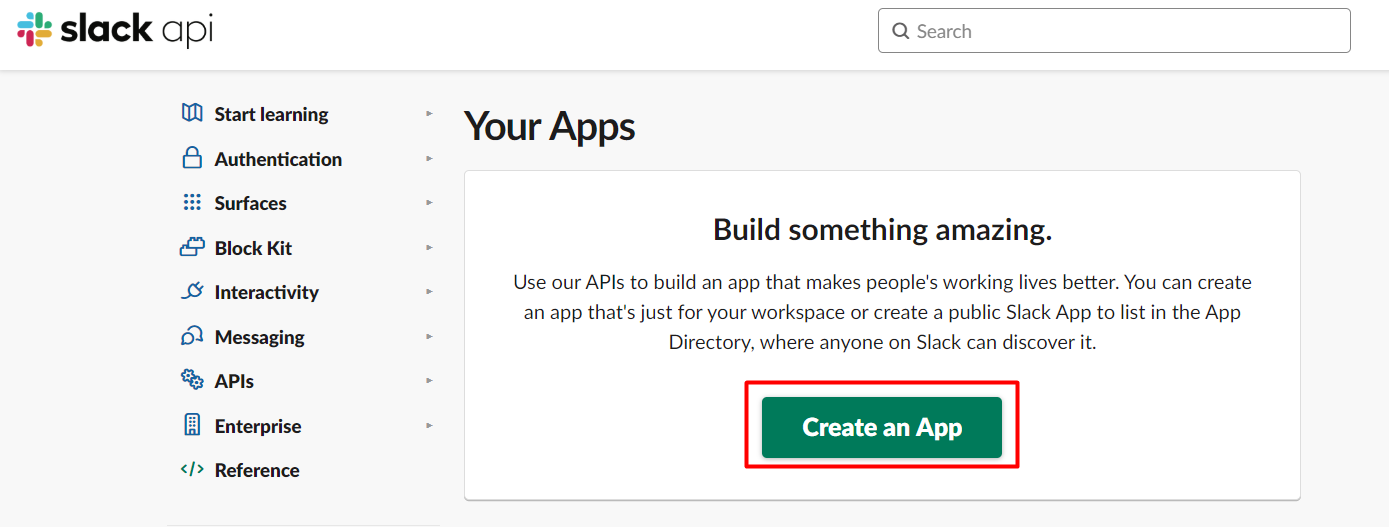Expand the Block Kit section arrow
The width and height of the screenshot is (1389, 527).
pos(429,247)
